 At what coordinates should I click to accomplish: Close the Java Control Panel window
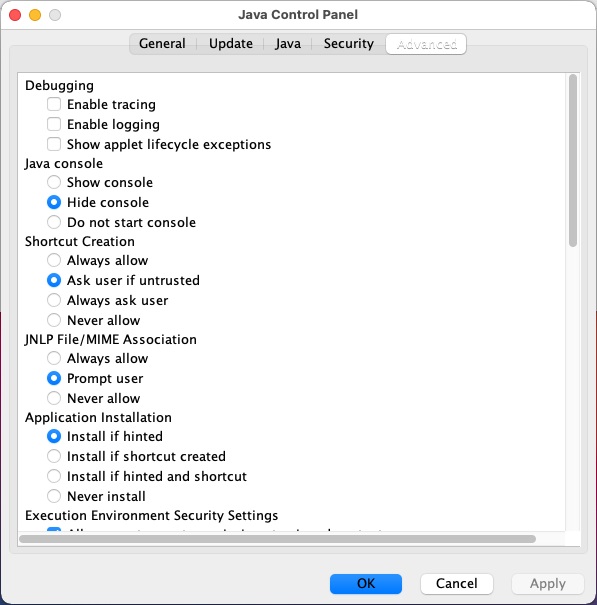[15, 15]
